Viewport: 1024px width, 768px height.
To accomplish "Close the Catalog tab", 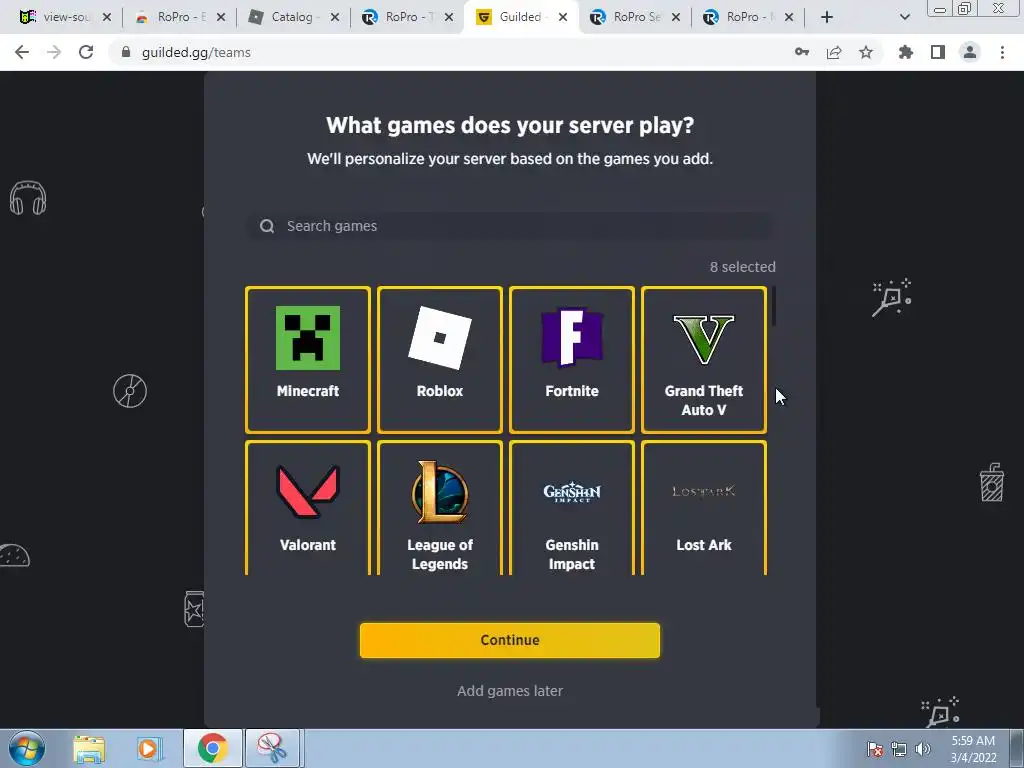I will point(335,18).
